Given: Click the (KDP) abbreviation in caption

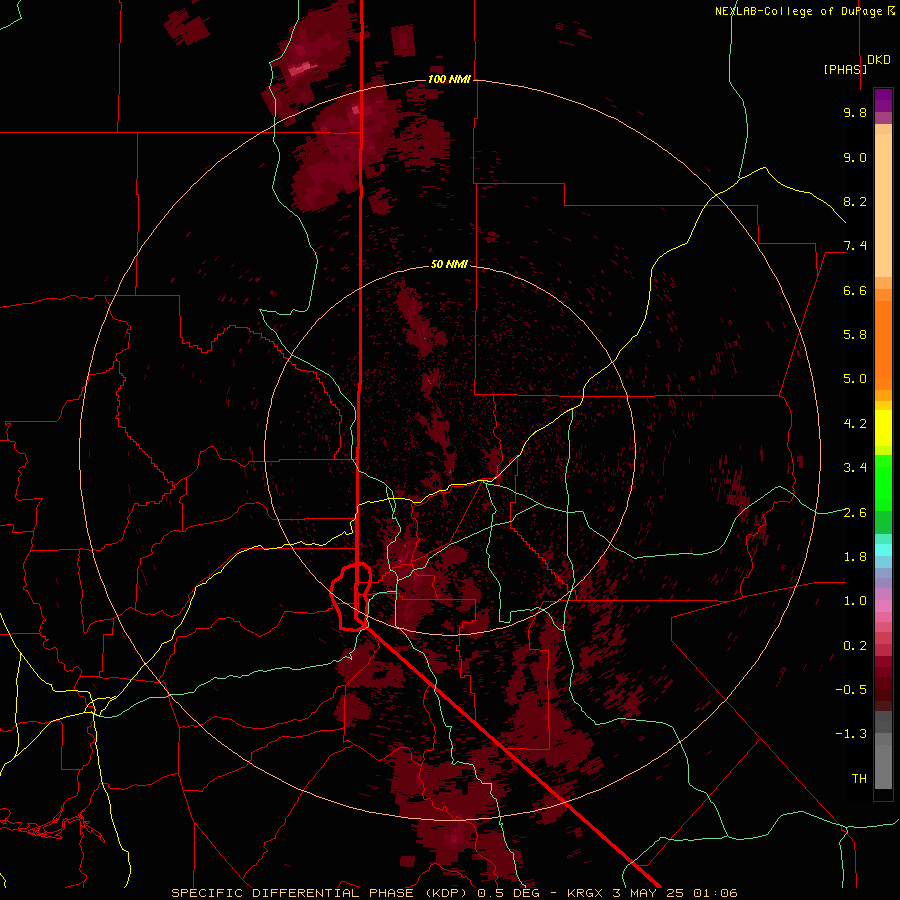Looking at the screenshot, I should point(448,893).
